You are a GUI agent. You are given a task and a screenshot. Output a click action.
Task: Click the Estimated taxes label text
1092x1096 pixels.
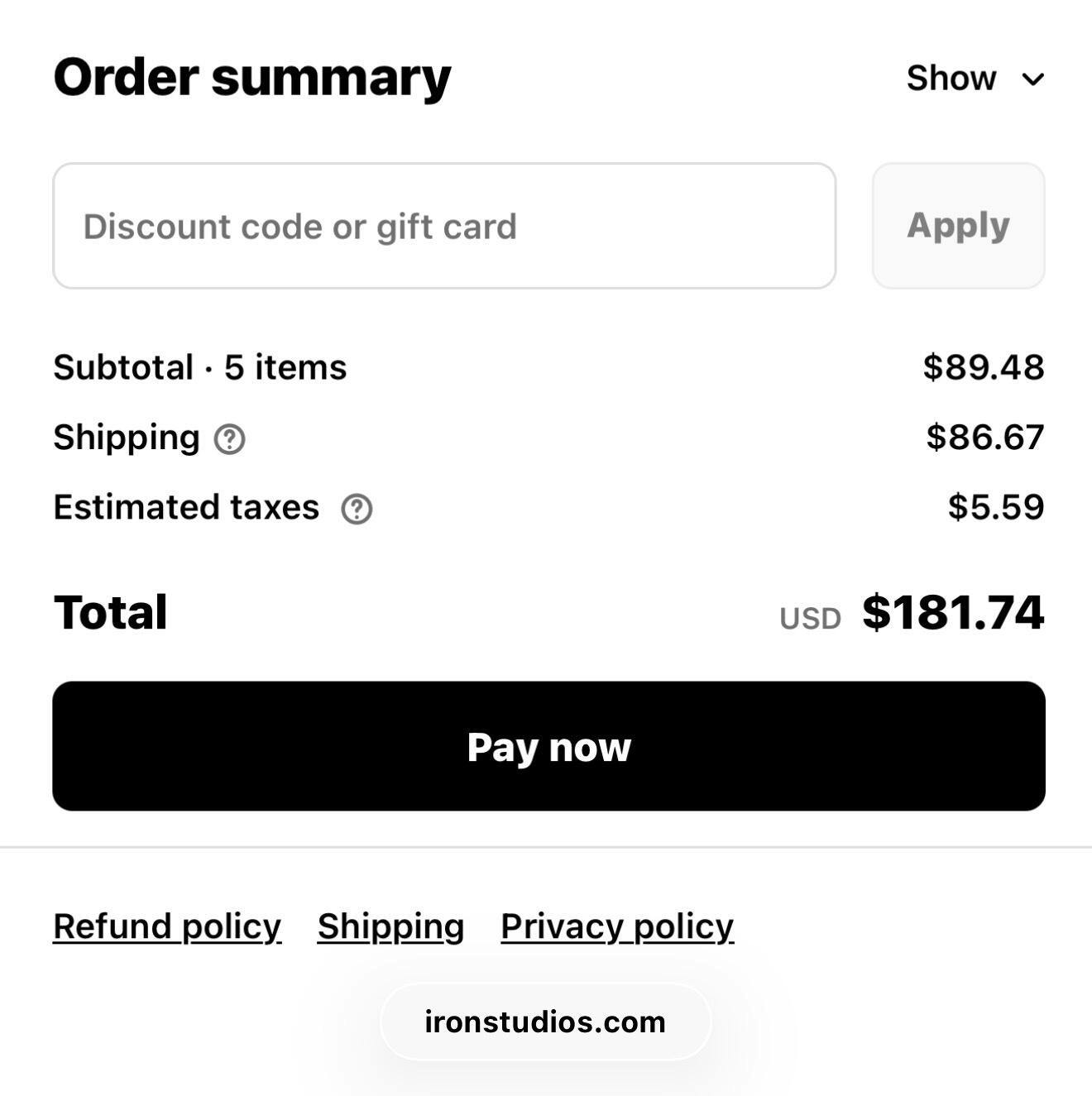tap(186, 507)
